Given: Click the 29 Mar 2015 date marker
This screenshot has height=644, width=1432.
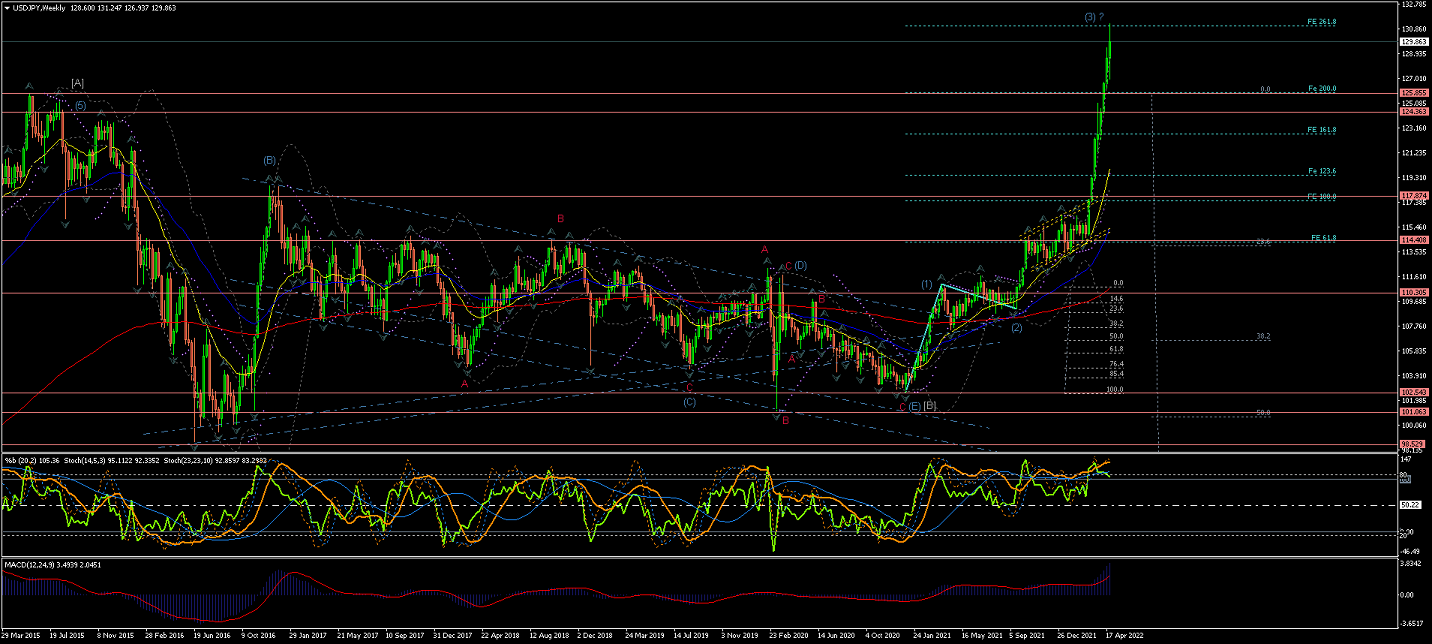Looking at the screenshot, I should [21, 634].
